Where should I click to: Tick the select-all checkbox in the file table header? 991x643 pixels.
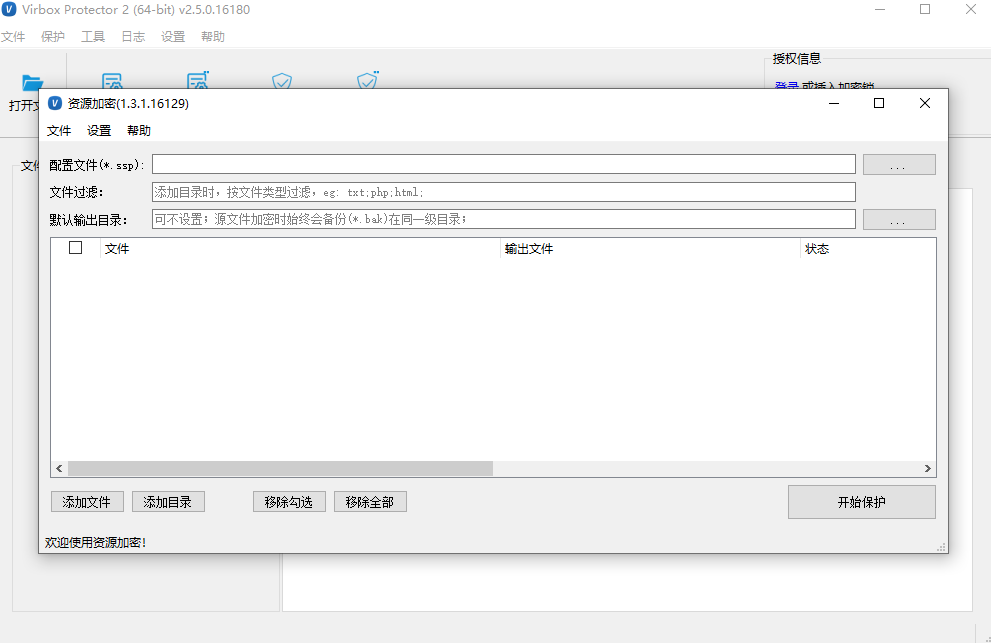75,248
